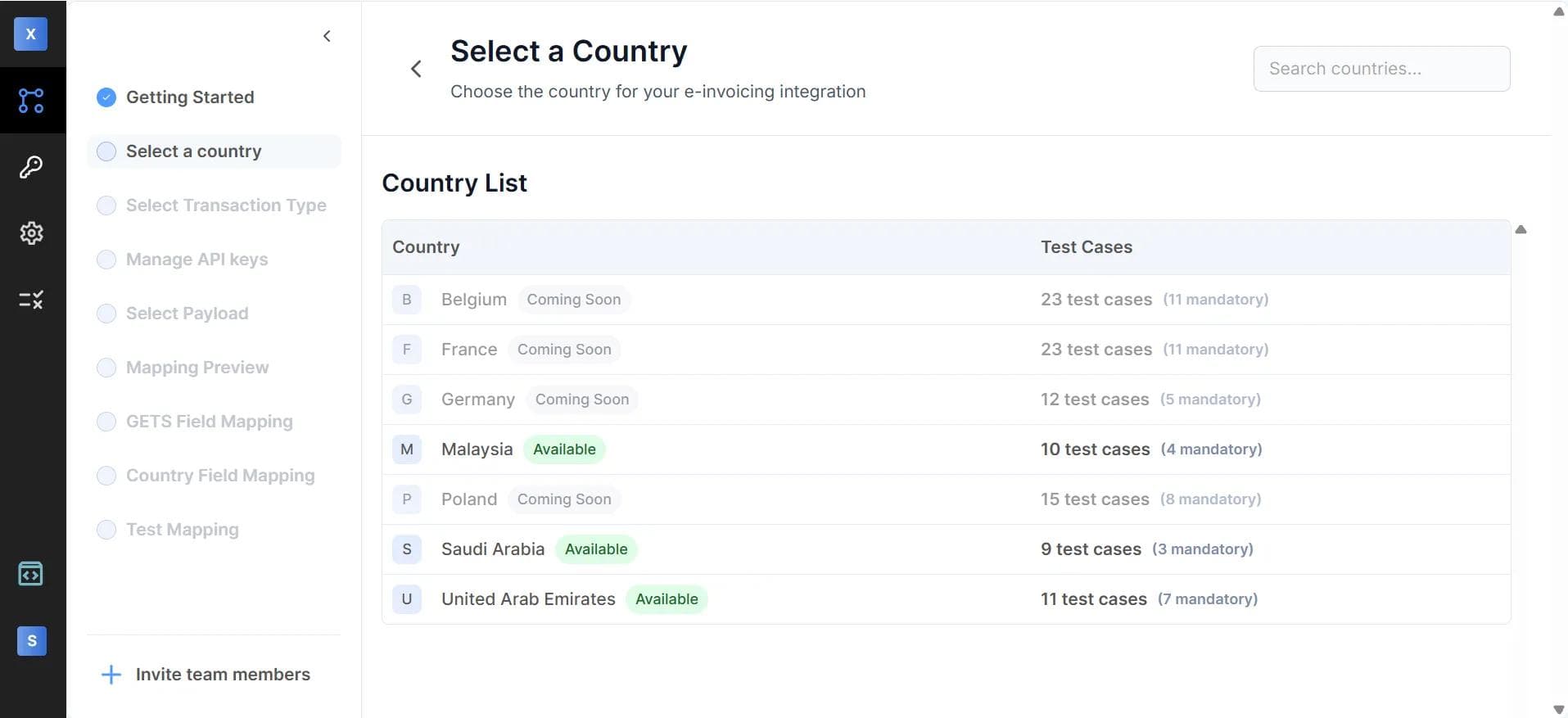The height and width of the screenshot is (718, 1568).
Task: Open the S profile avatar in sidebar
Action: coord(31,641)
